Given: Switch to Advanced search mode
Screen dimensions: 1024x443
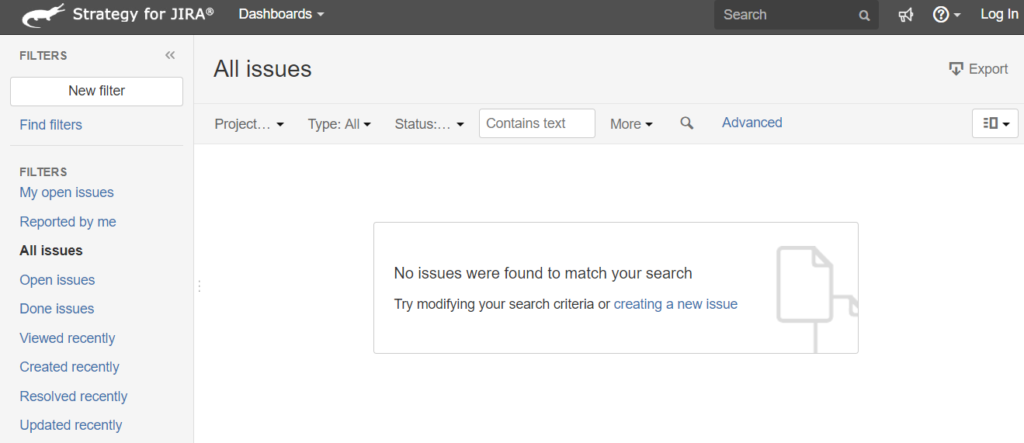Looking at the screenshot, I should [x=752, y=123].
